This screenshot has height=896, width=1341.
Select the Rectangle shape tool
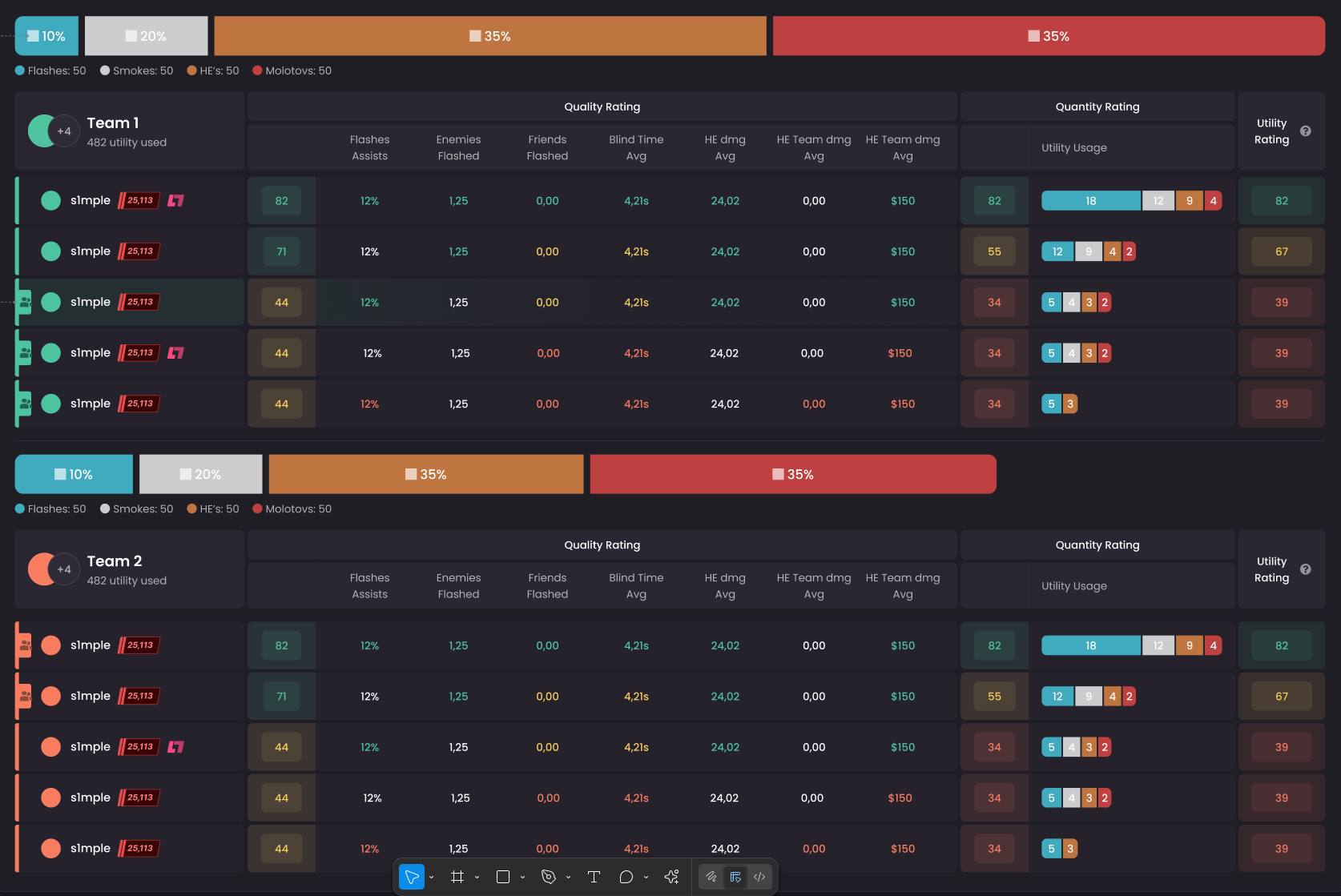(503, 877)
